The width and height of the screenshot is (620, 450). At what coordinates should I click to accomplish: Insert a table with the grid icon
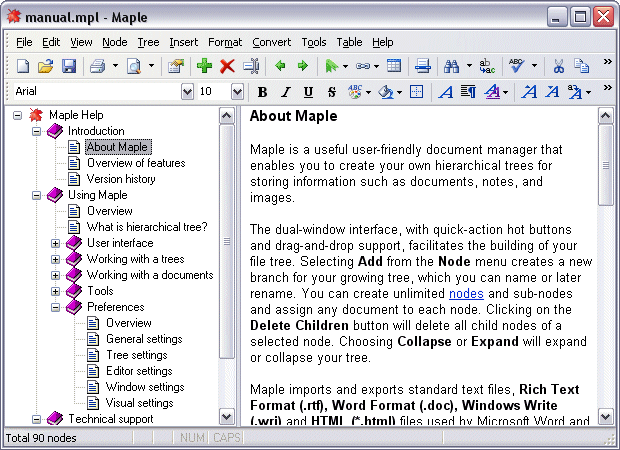coord(394,66)
